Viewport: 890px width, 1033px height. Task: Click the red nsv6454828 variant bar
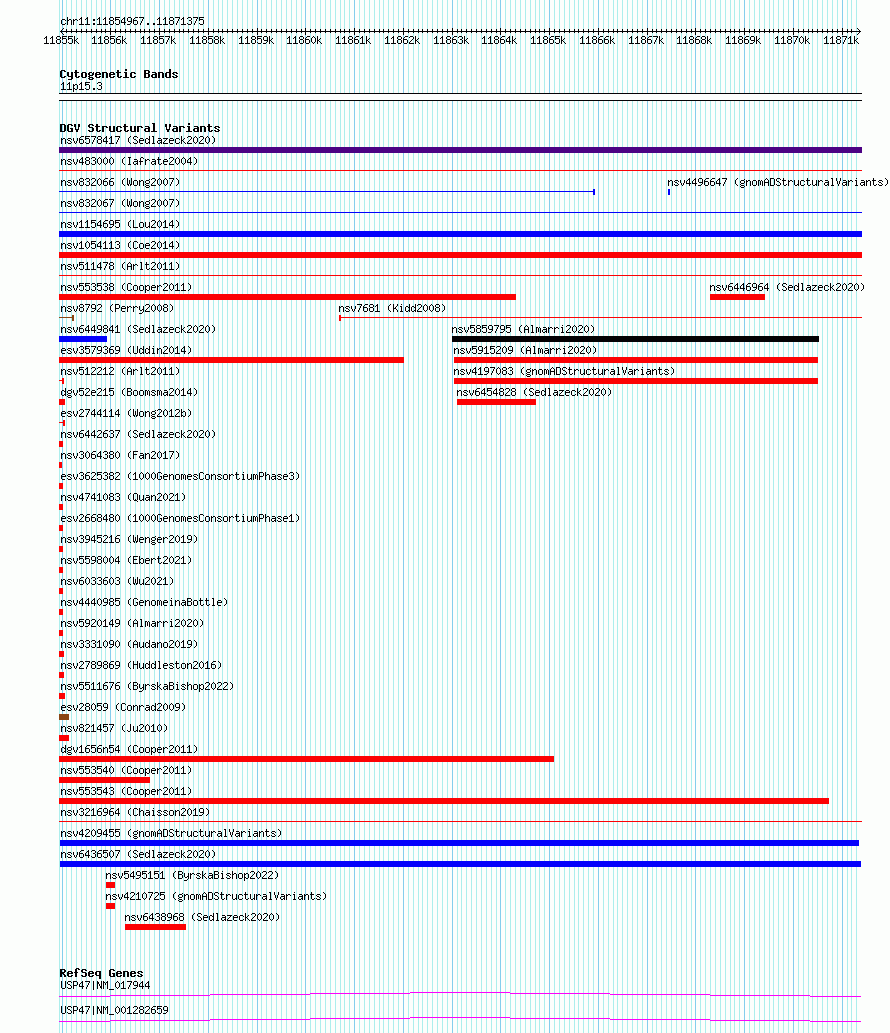[x=496, y=402]
